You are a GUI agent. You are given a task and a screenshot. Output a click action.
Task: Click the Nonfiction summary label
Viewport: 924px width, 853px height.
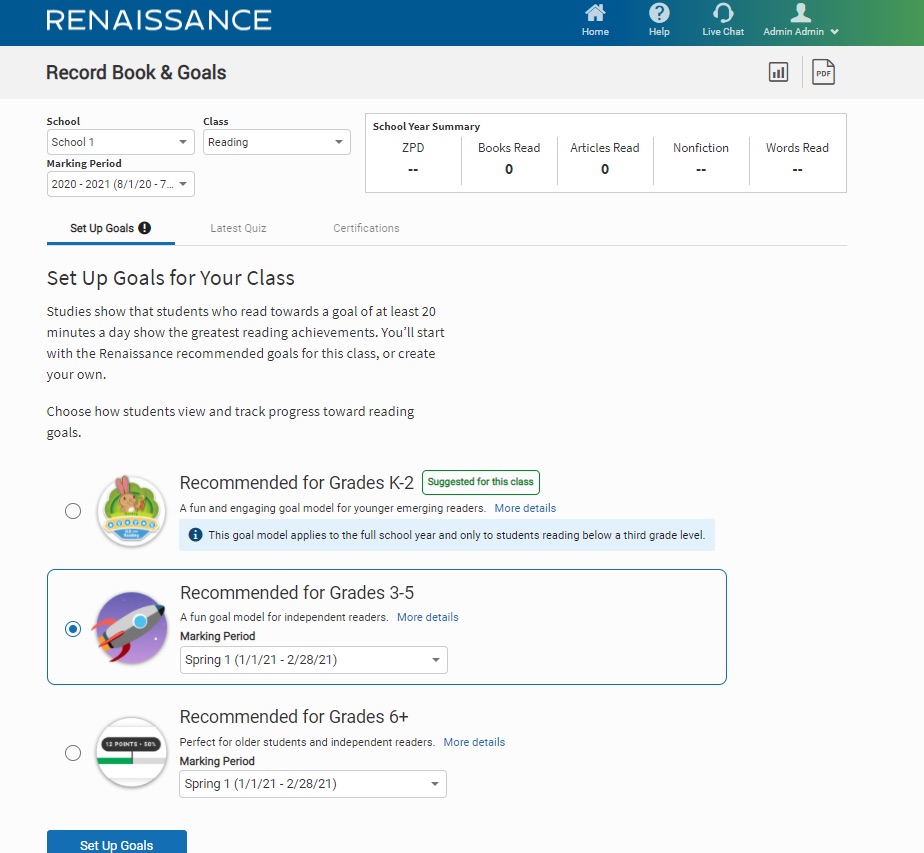coord(701,148)
